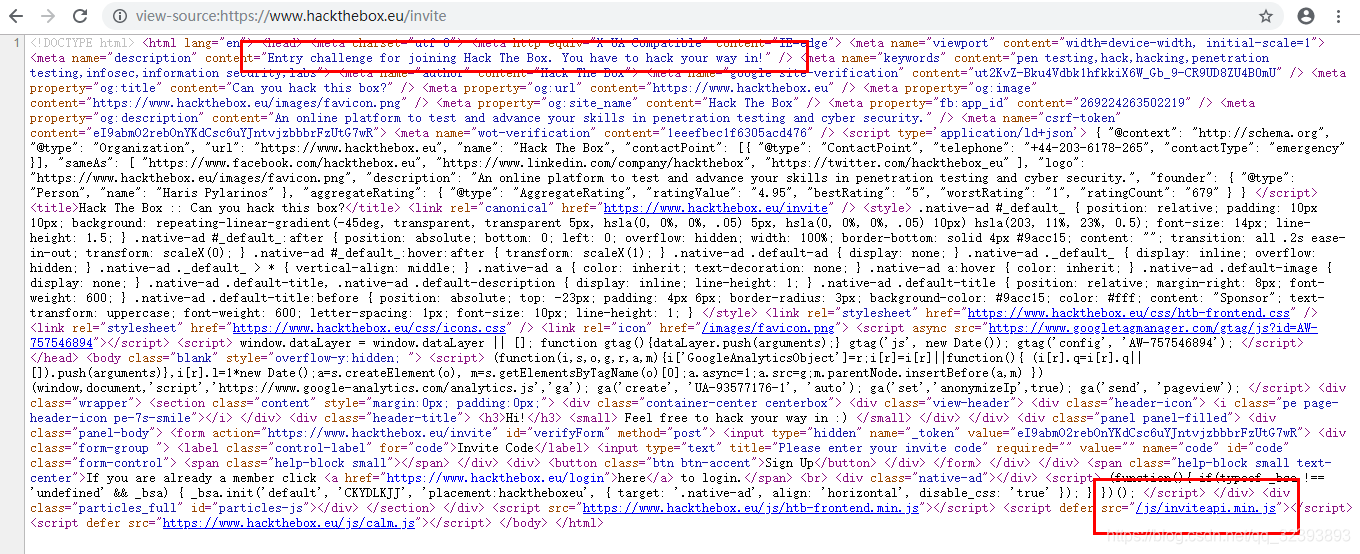Click the browser forward arrow
The image size is (1360, 554).
(47, 16)
